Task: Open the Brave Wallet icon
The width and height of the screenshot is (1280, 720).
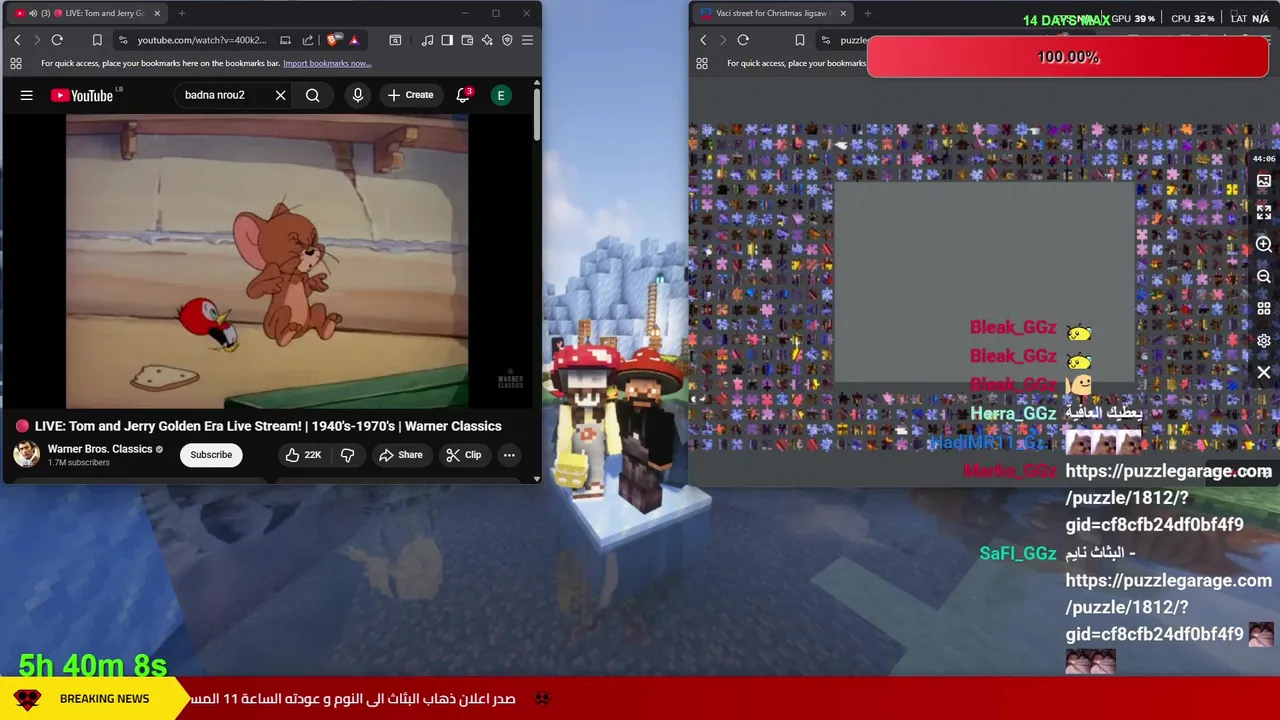Action: 467,40
